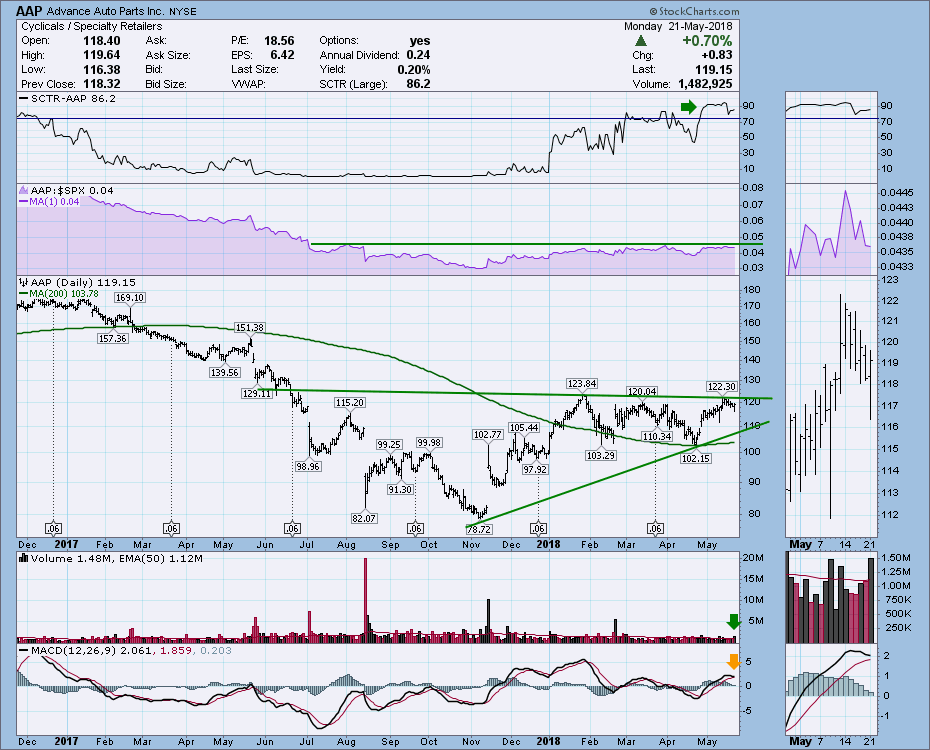Click the OHLC bars icon before AAP (Daily)
The image size is (930, 750).
[x=24, y=282]
